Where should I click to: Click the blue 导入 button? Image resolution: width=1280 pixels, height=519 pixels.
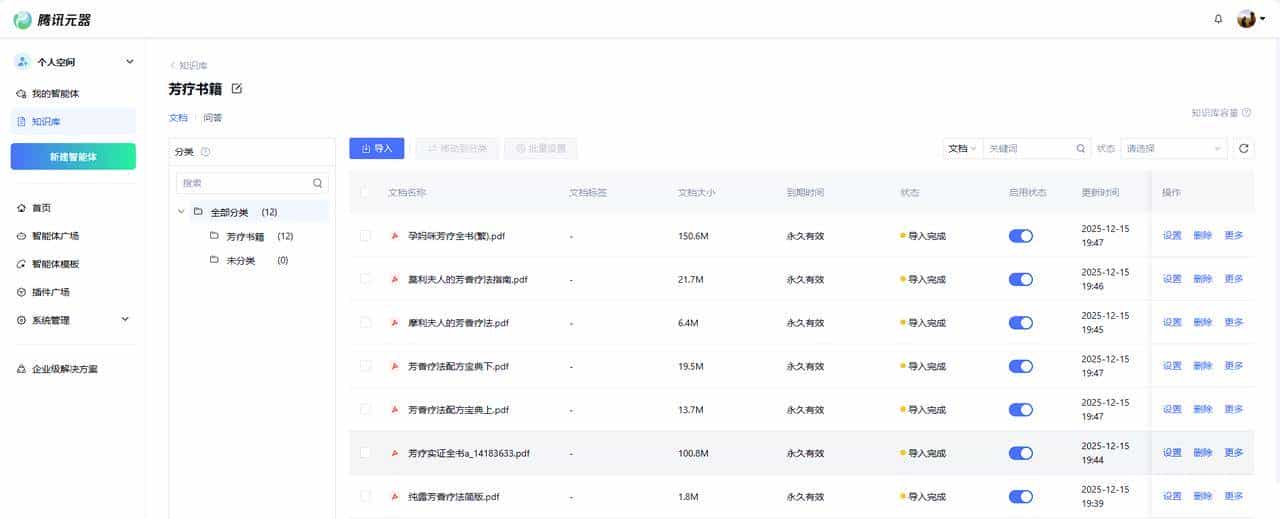(377, 148)
